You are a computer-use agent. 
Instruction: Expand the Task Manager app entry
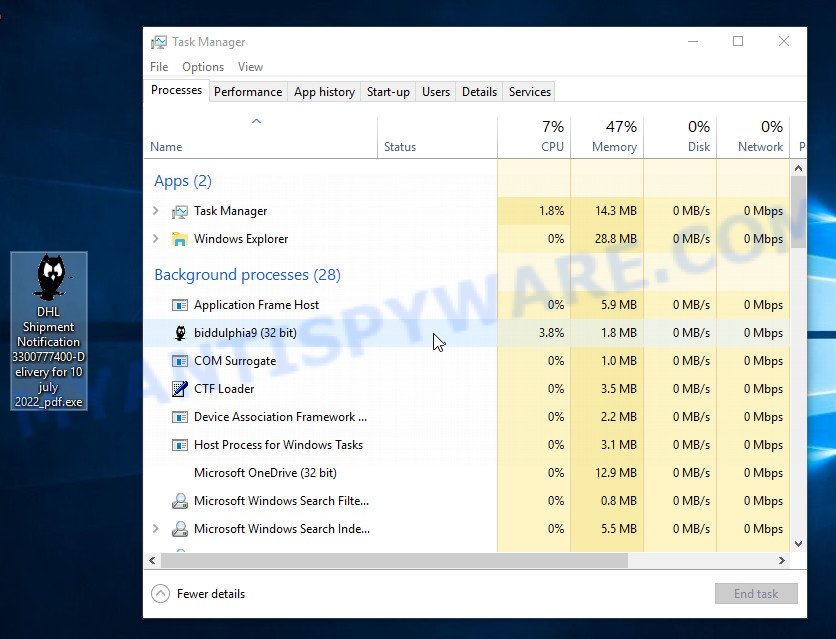156,211
